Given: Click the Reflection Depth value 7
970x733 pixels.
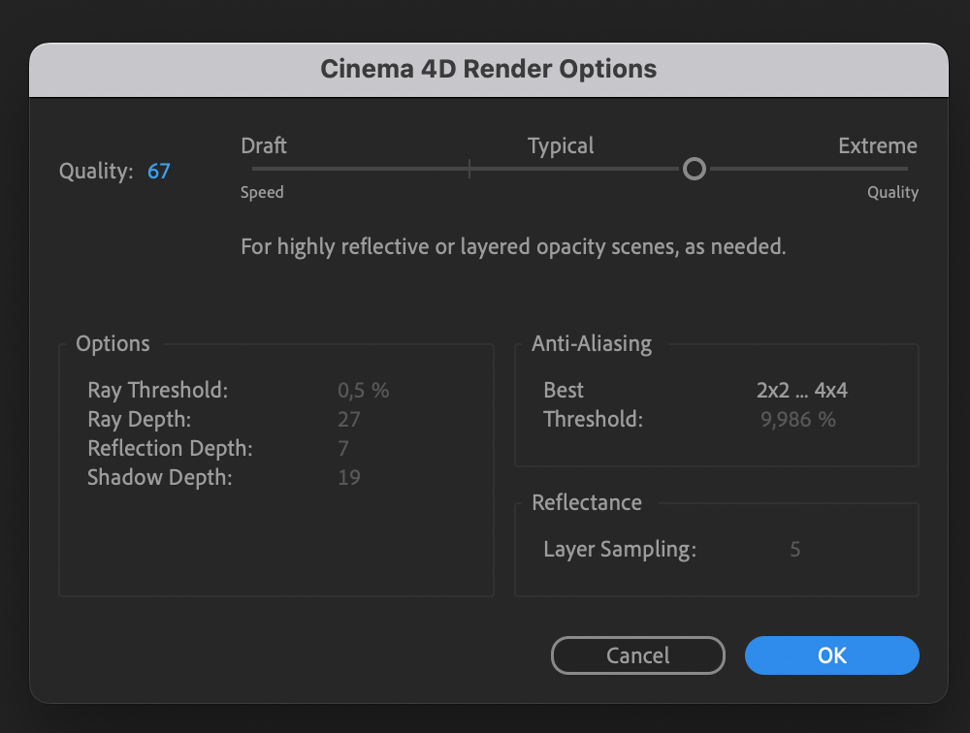Looking at the screenshot, I should pyautogui.click(x=343, y=448).
